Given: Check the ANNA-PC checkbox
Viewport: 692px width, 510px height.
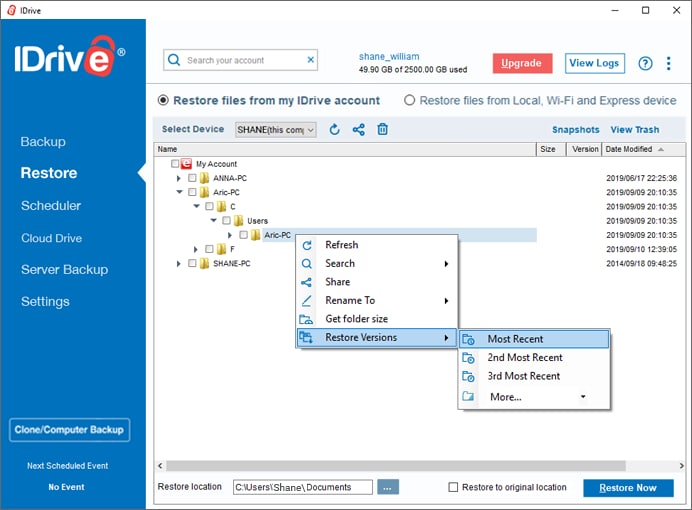Looking at the screenshot, I should pyautogui.click(x=192, y=178).
